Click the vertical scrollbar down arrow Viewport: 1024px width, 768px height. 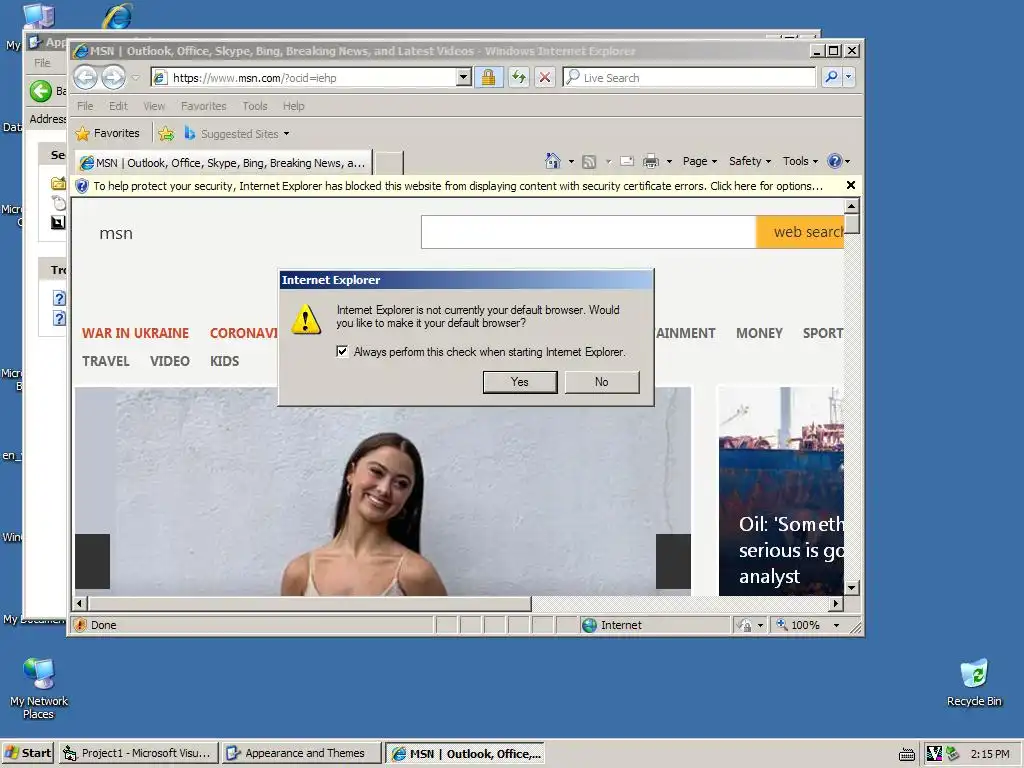852,588
